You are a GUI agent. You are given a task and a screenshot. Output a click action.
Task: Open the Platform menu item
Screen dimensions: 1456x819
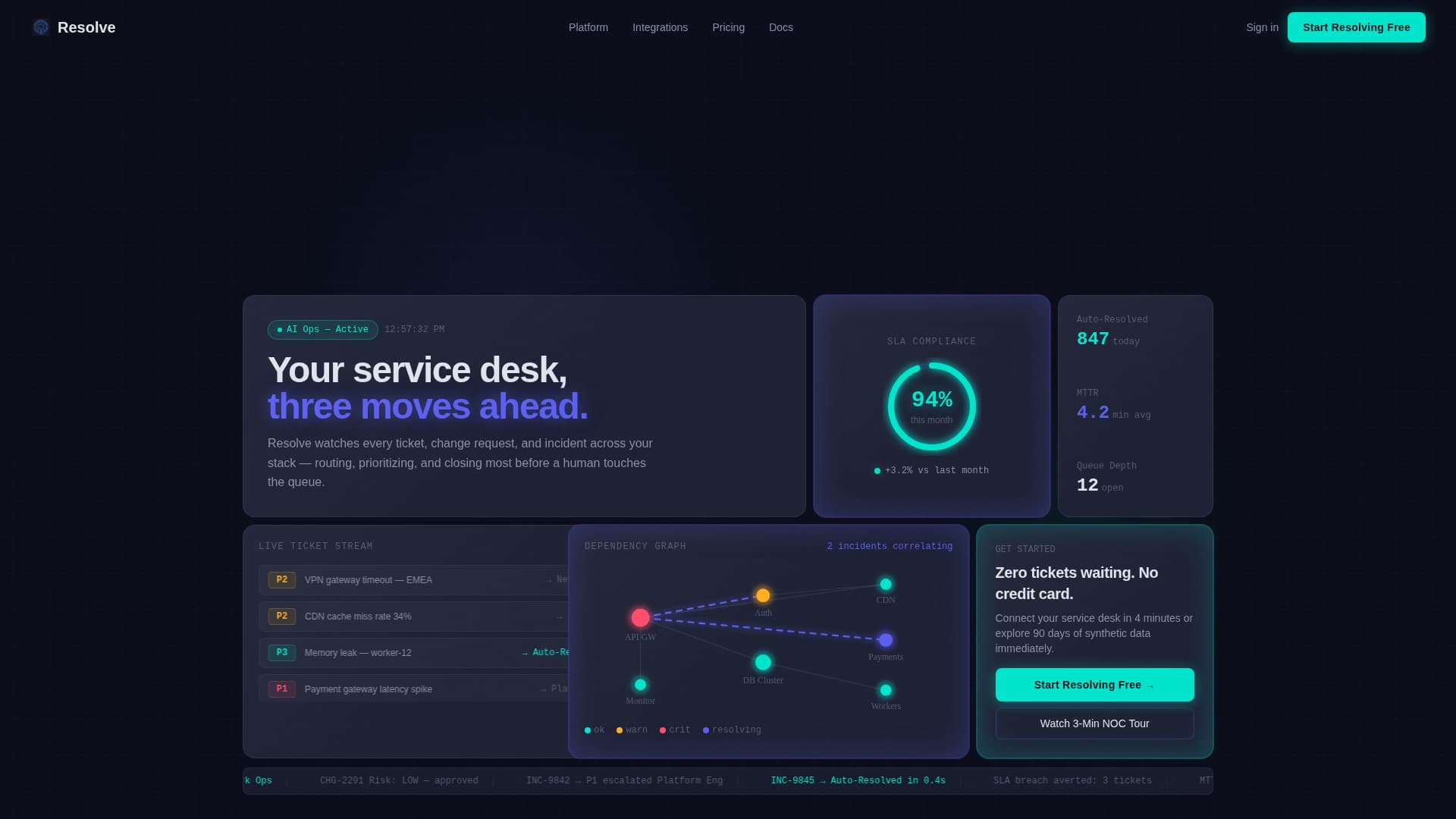[588, 27]
